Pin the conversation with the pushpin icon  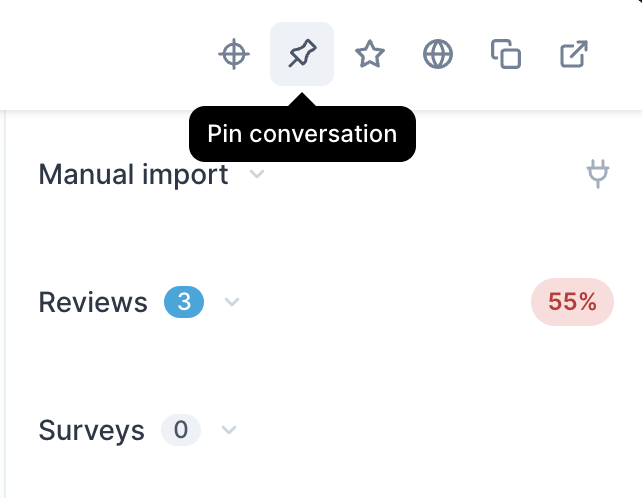coord(302,54)
